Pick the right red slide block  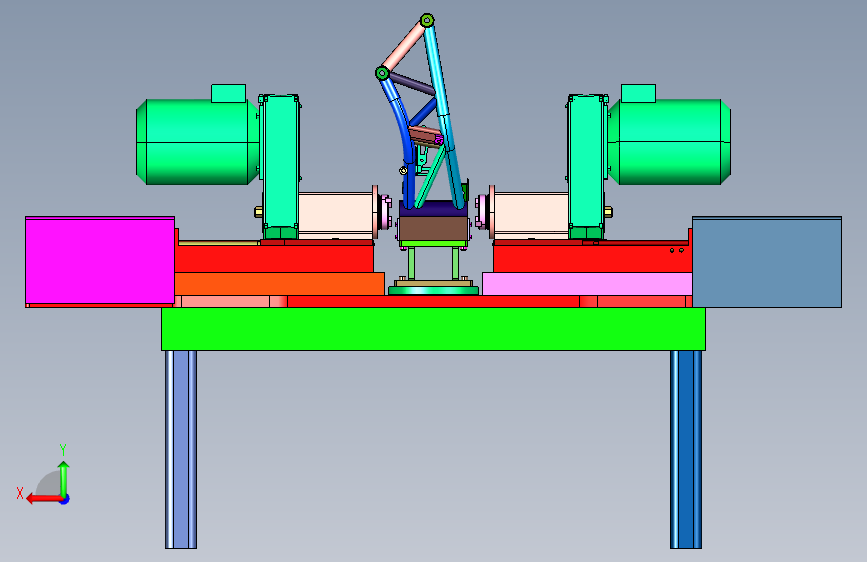593,259
